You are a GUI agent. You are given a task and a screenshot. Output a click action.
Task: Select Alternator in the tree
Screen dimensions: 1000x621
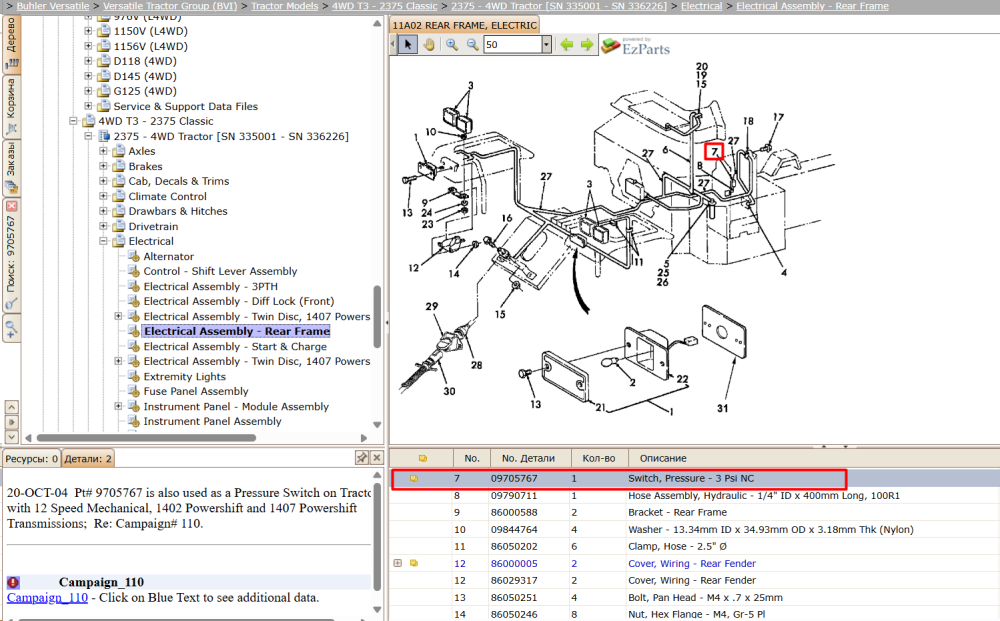click(x=168, y=256)
